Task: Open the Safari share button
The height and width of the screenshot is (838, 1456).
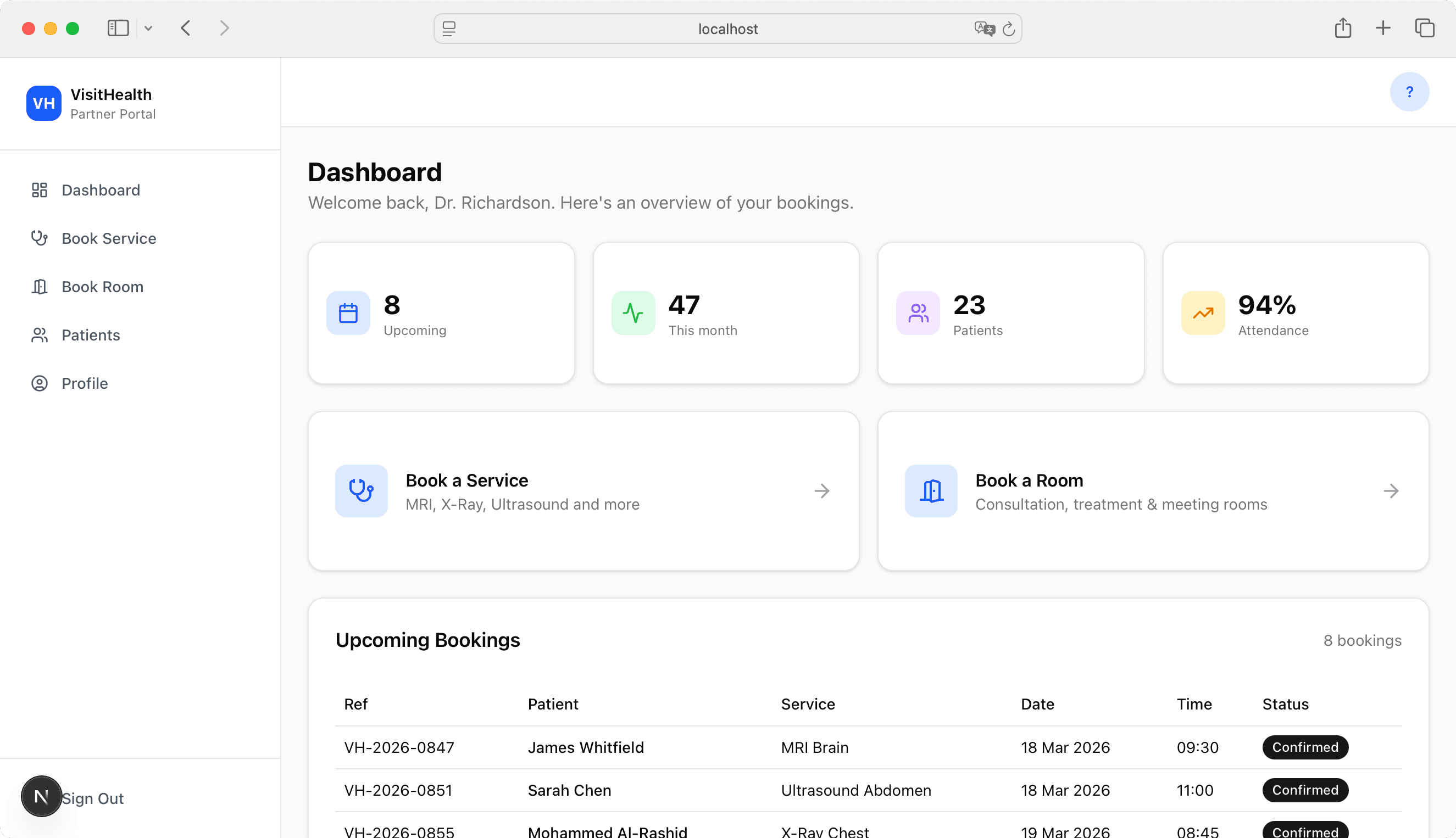Action: click(1343, 28)
